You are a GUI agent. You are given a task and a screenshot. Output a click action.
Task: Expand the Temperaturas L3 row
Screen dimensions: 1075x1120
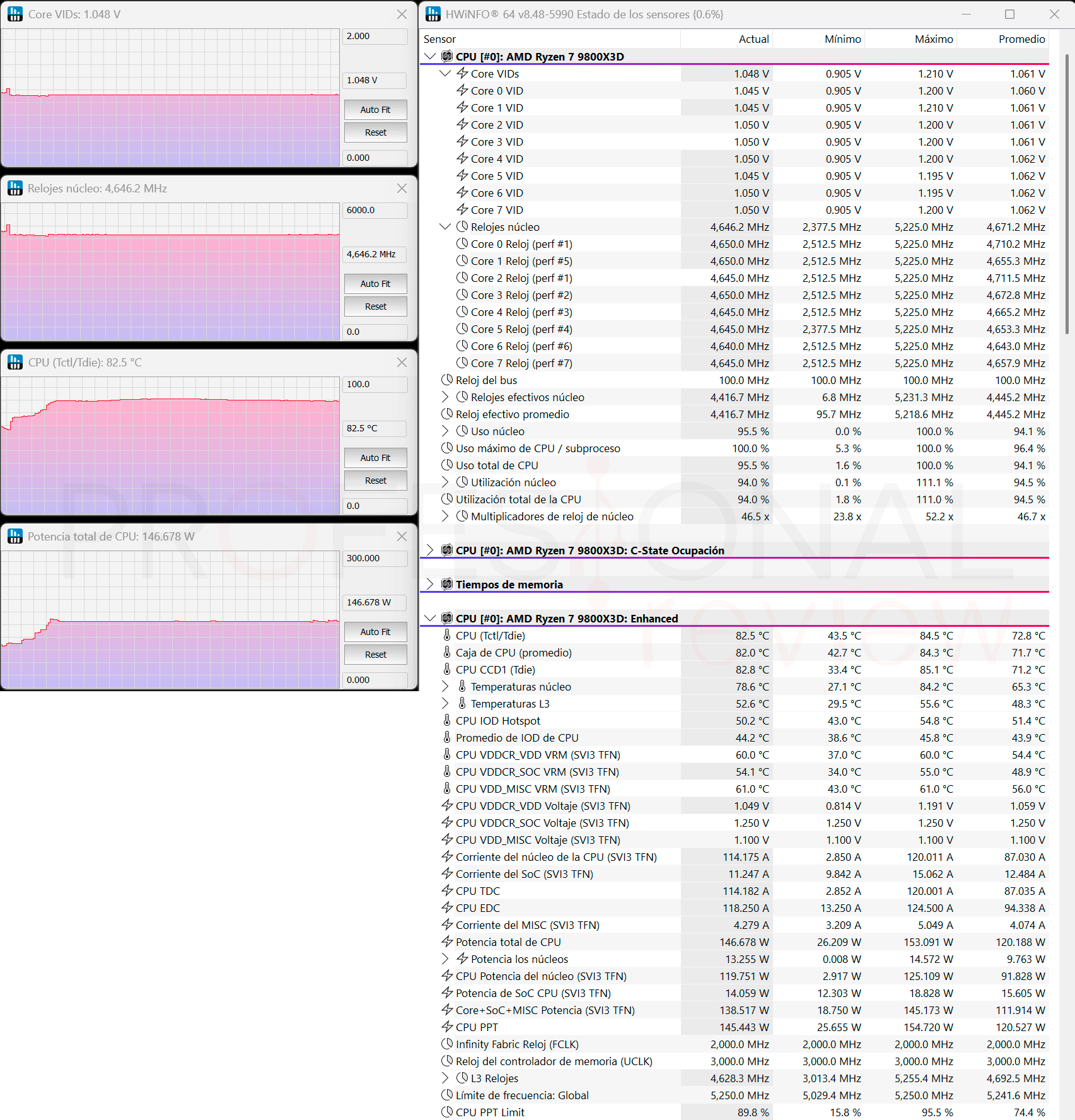[445, 703]
